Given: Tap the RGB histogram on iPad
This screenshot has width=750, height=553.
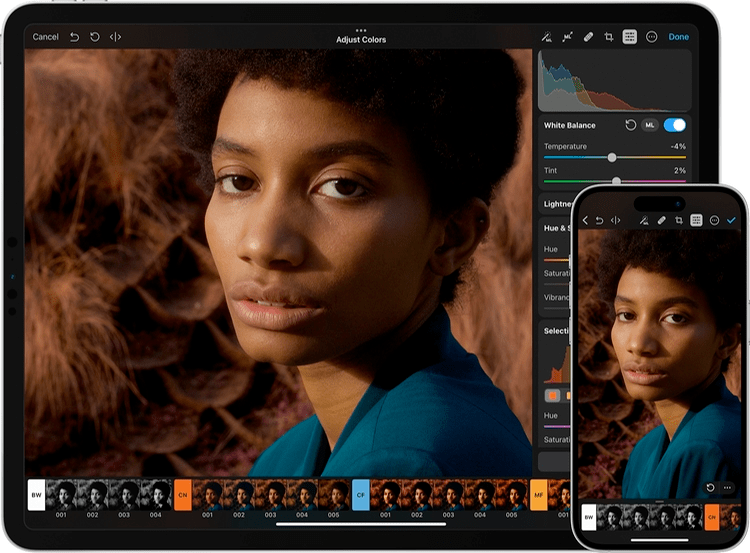Looking at the screenshot, I should tap(615, 80).
